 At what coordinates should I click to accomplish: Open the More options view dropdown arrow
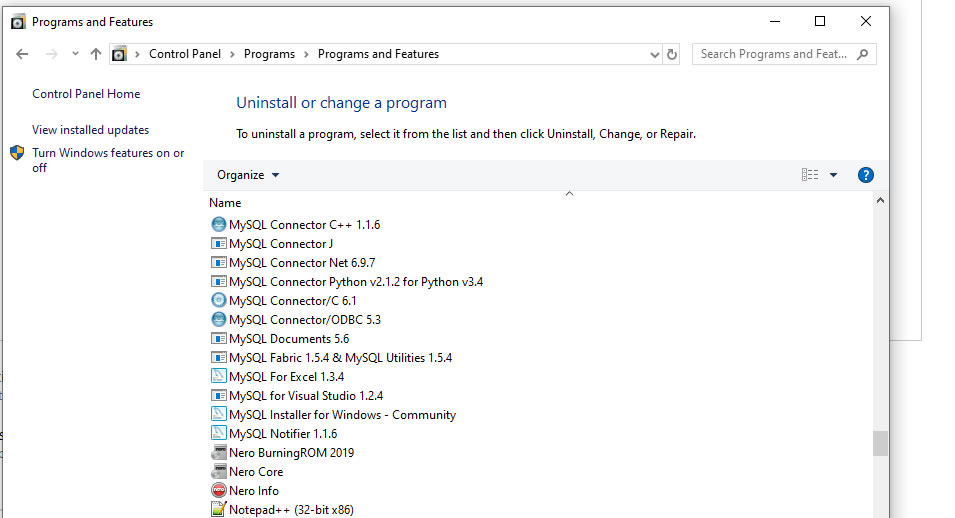pyautogui.click(x=833, y=175)
